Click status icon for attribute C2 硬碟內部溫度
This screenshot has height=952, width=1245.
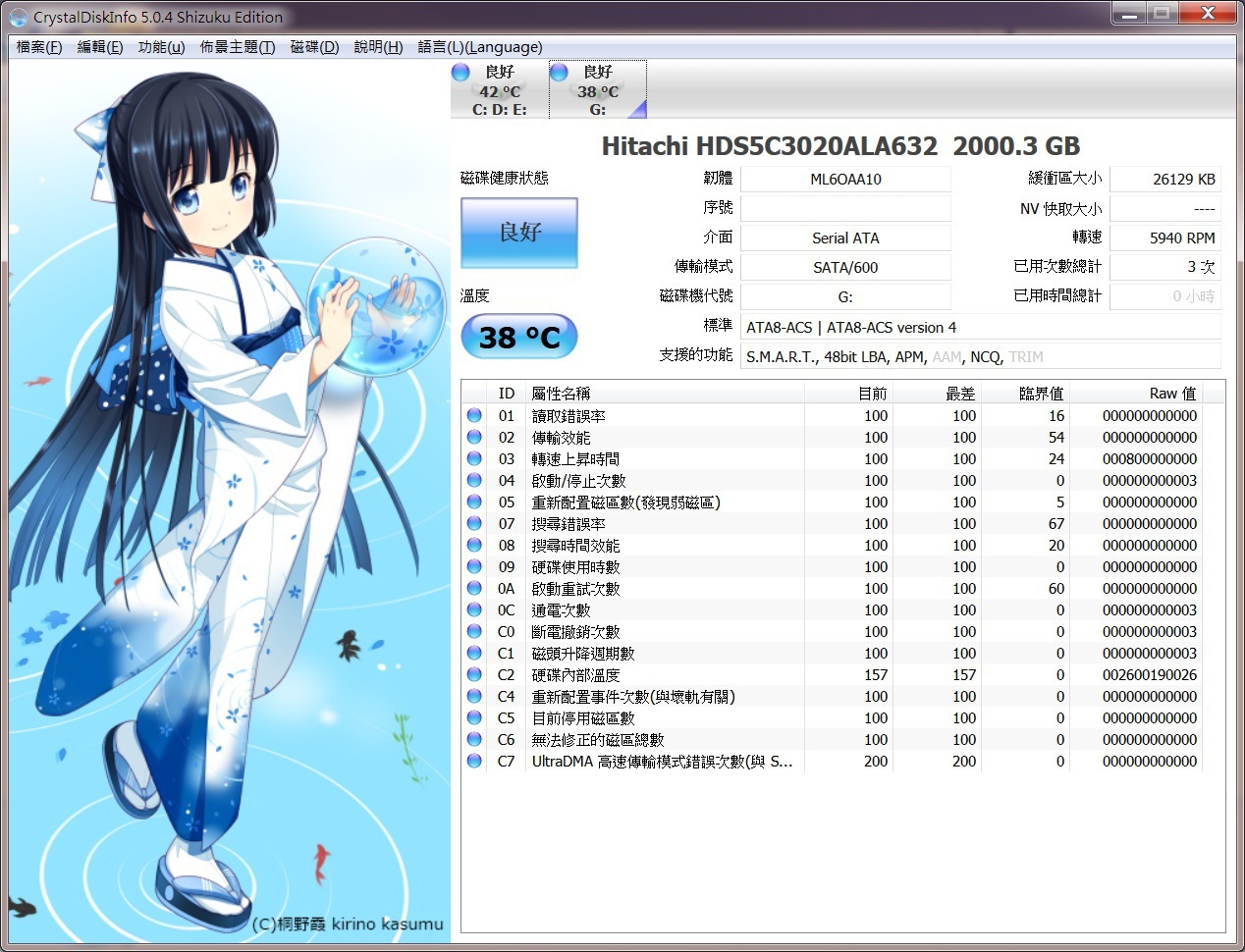[x=474, y=674]
